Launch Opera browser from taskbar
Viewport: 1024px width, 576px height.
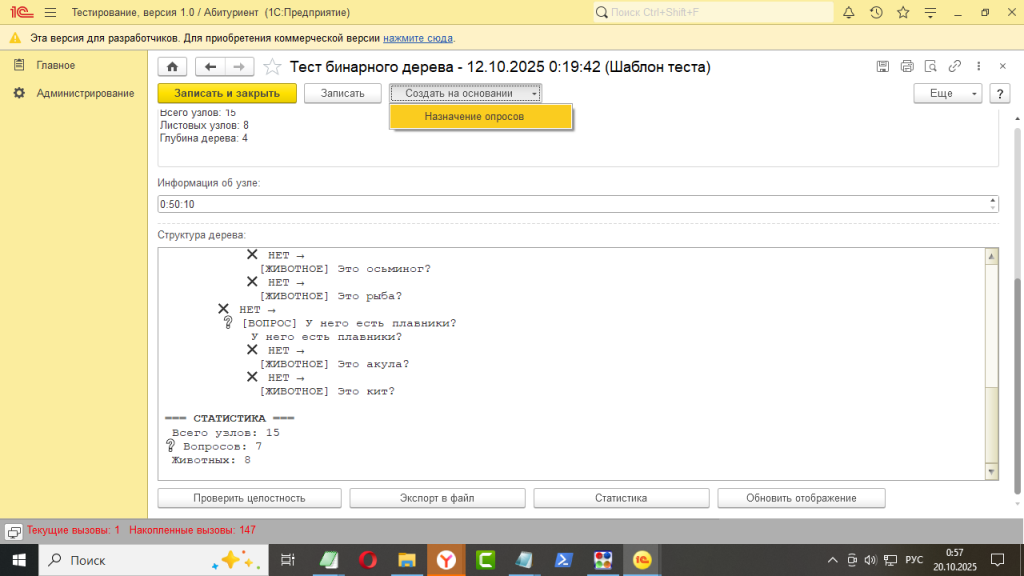pos(368,560)
